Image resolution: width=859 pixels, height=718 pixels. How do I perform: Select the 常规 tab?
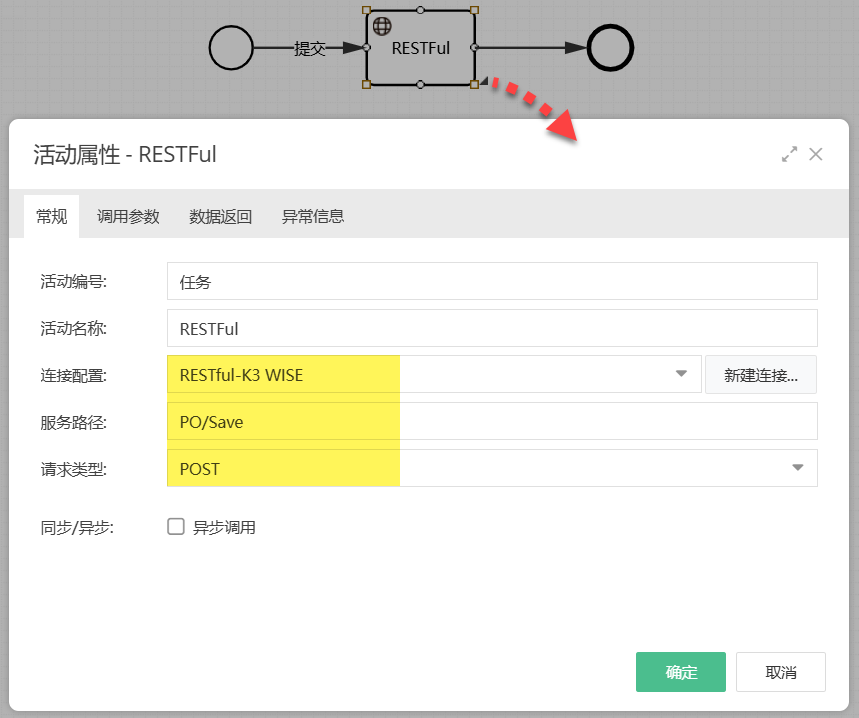tap(51, 216)
